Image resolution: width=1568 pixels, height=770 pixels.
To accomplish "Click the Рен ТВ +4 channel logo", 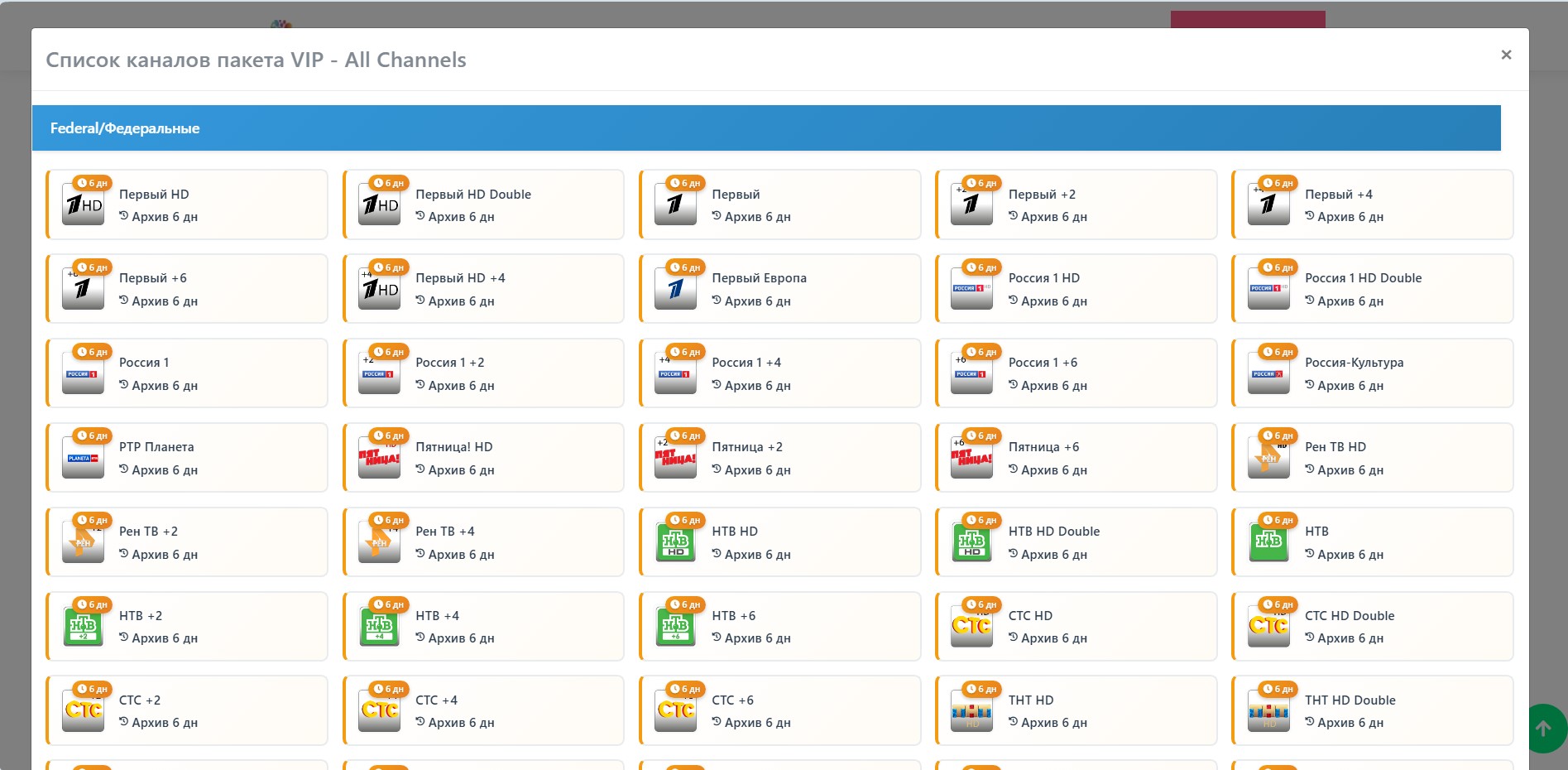I will [380, 542].
